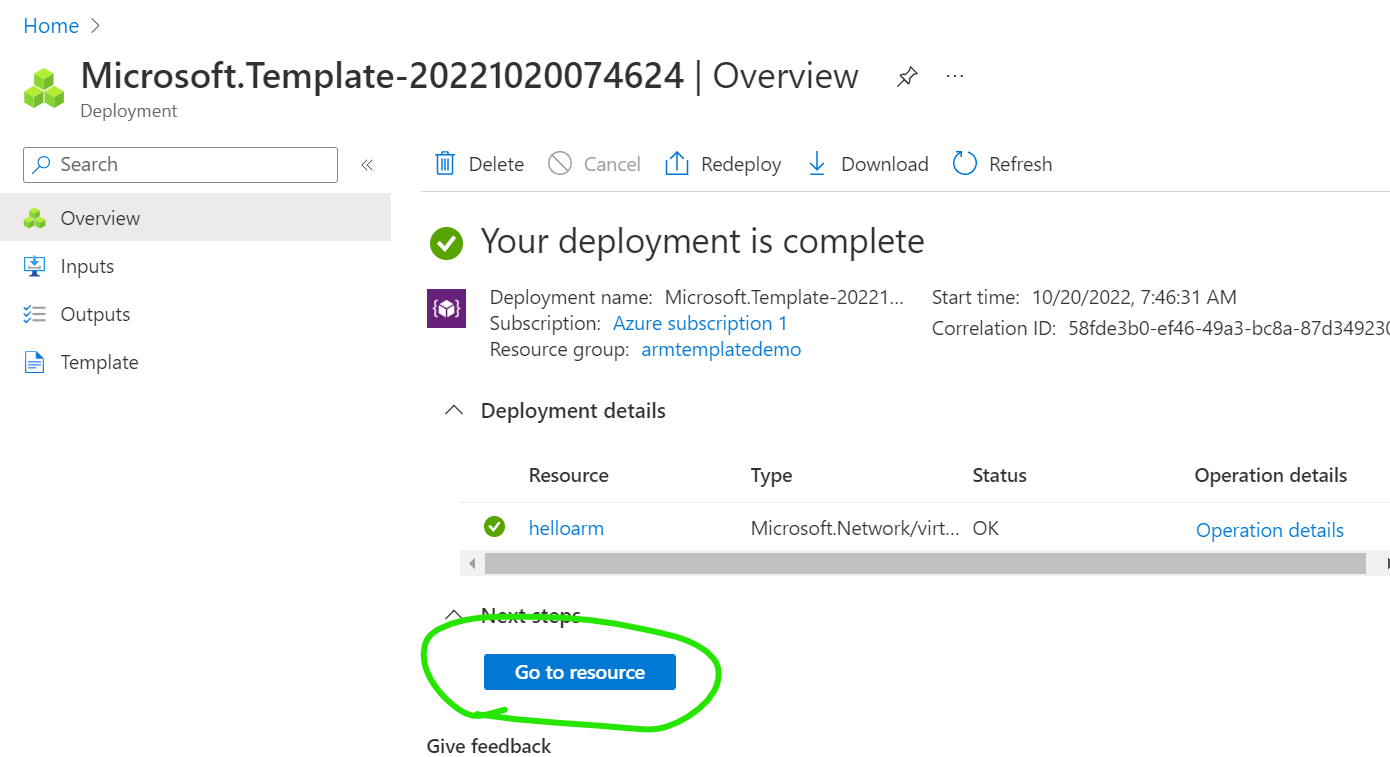Click inside the sidebar Search field

click(x=181, y=165)
